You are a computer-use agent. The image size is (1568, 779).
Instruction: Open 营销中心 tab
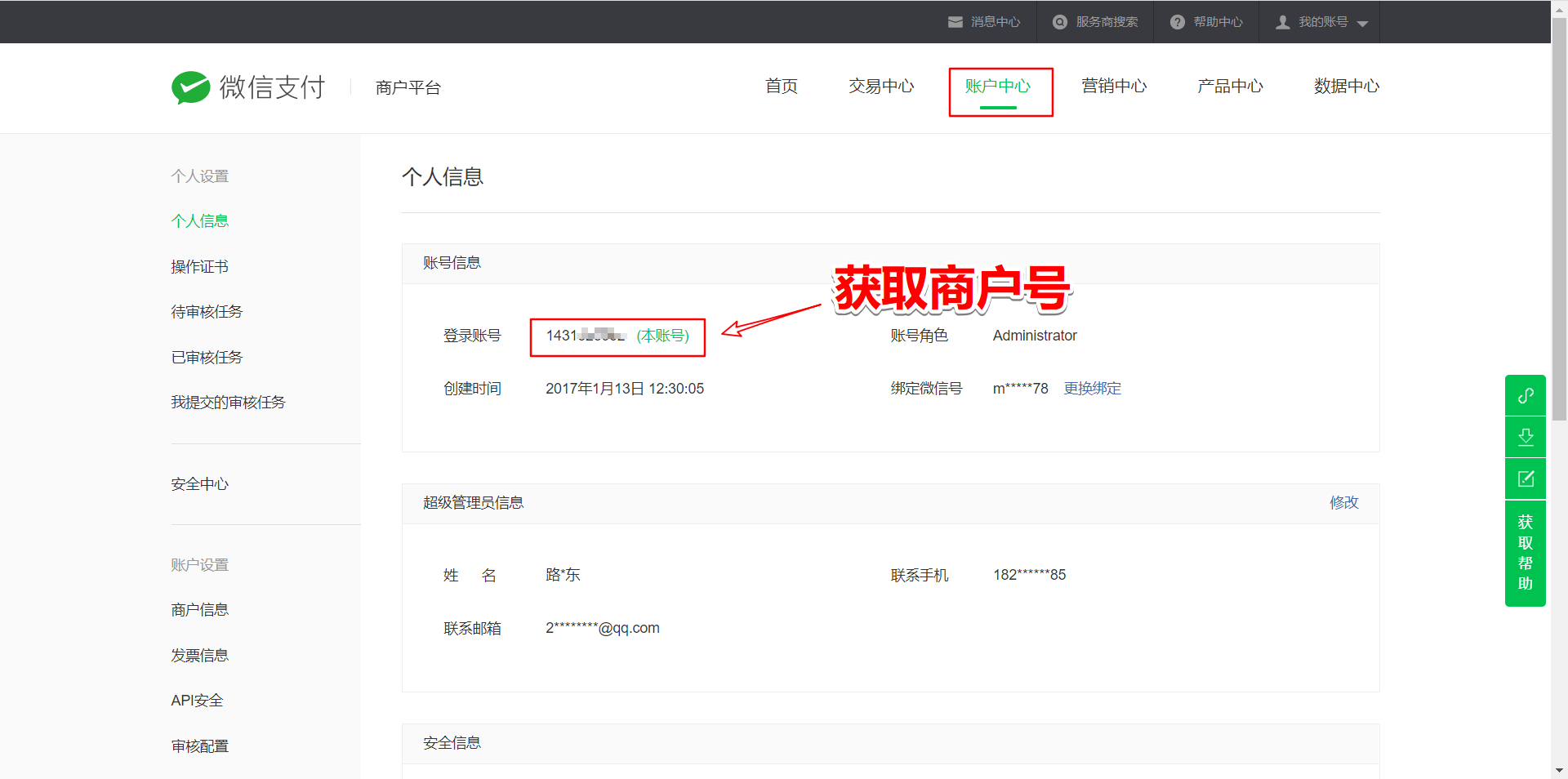[1114, 86]
